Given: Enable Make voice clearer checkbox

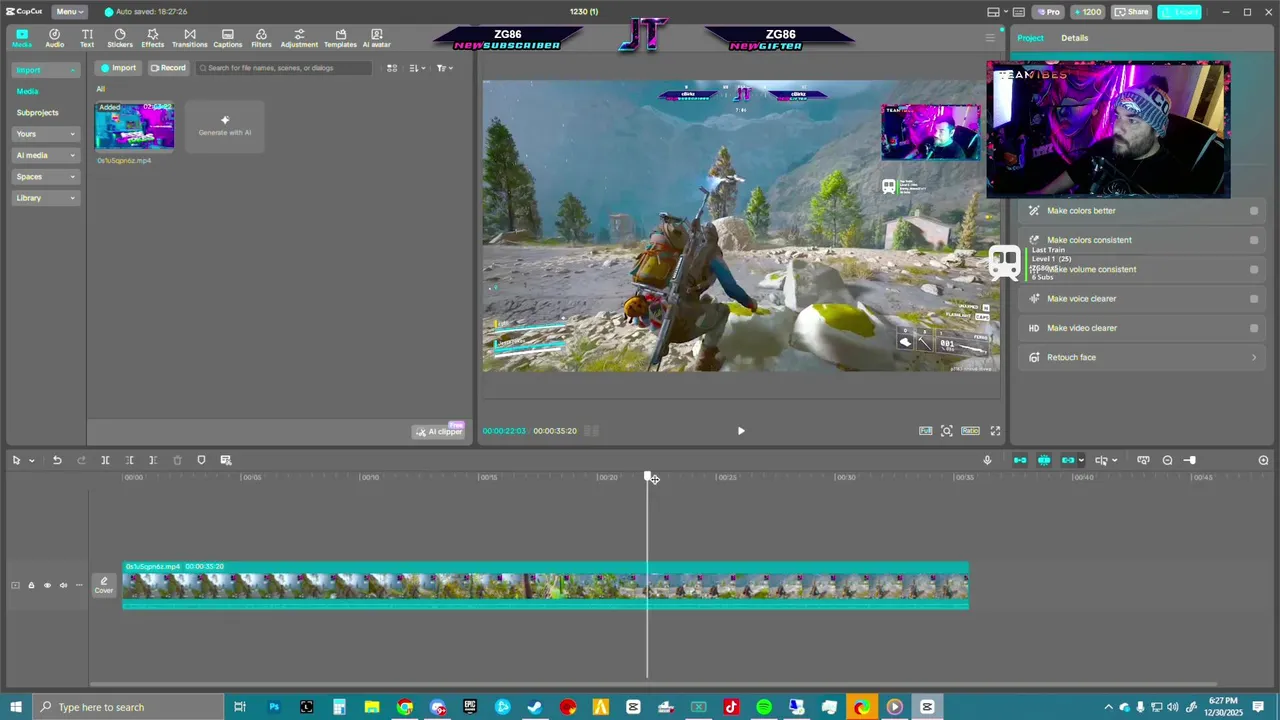Looking at the screenshot, I should (1254, 299).
